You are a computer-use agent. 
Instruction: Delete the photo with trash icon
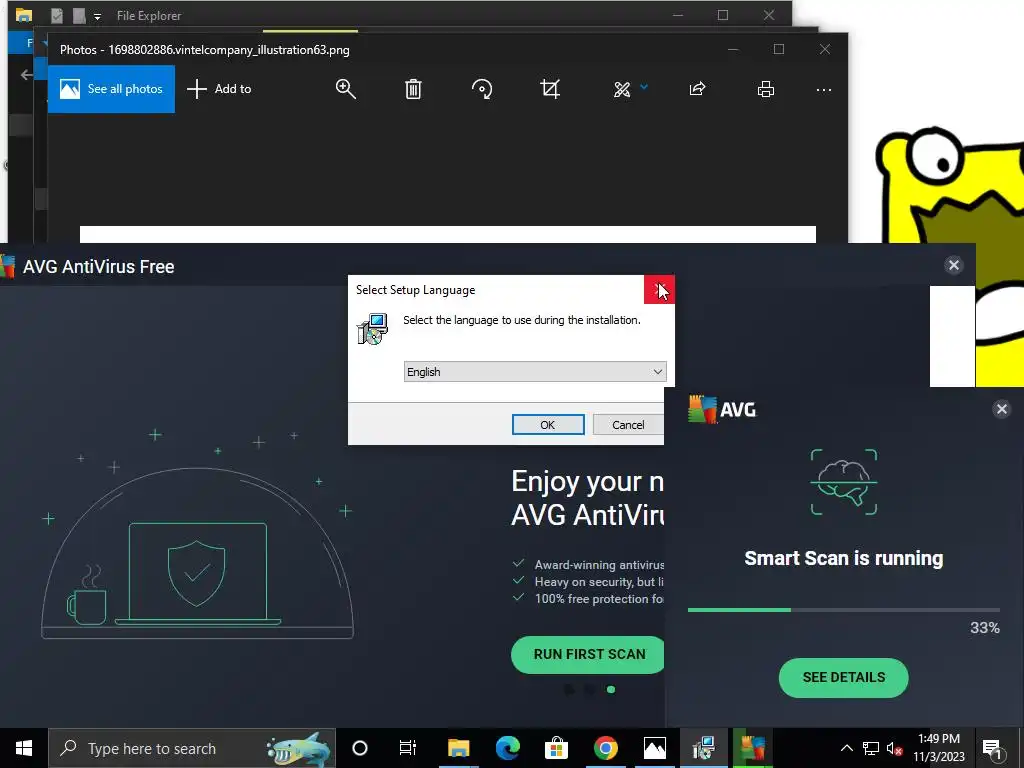(x=413, y=89)
